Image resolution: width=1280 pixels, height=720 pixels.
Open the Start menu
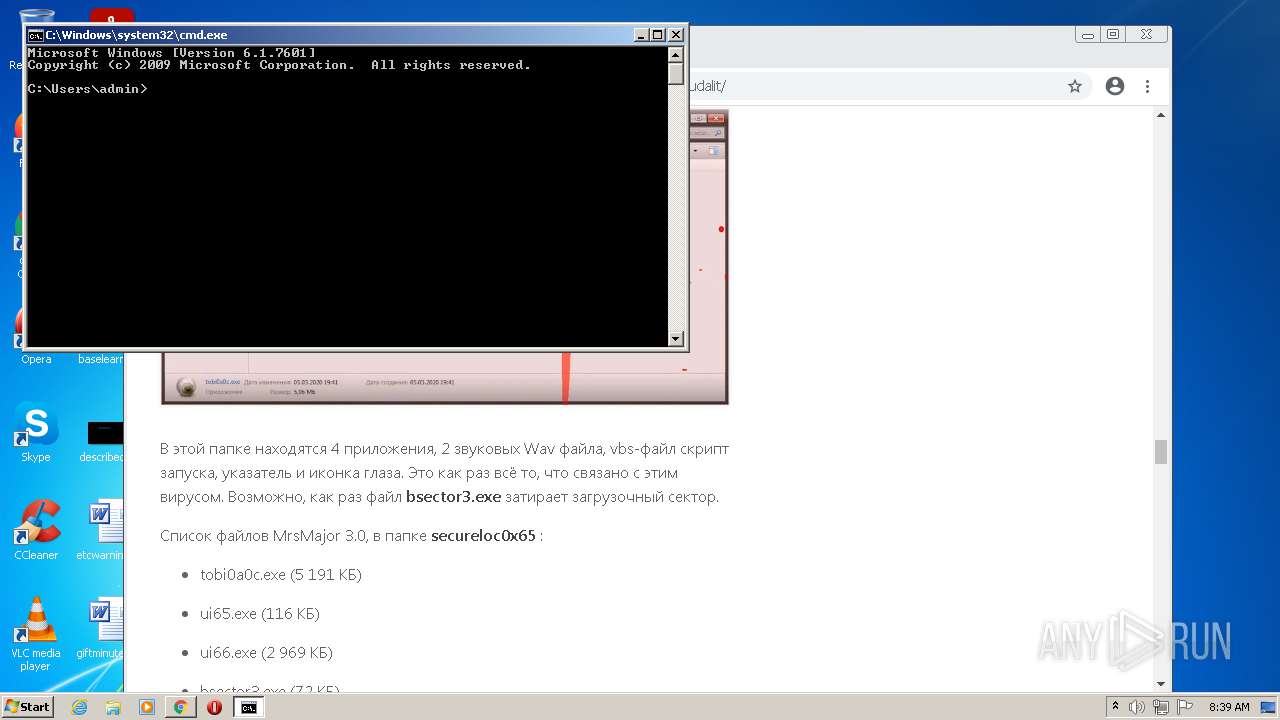pos(27,707)
